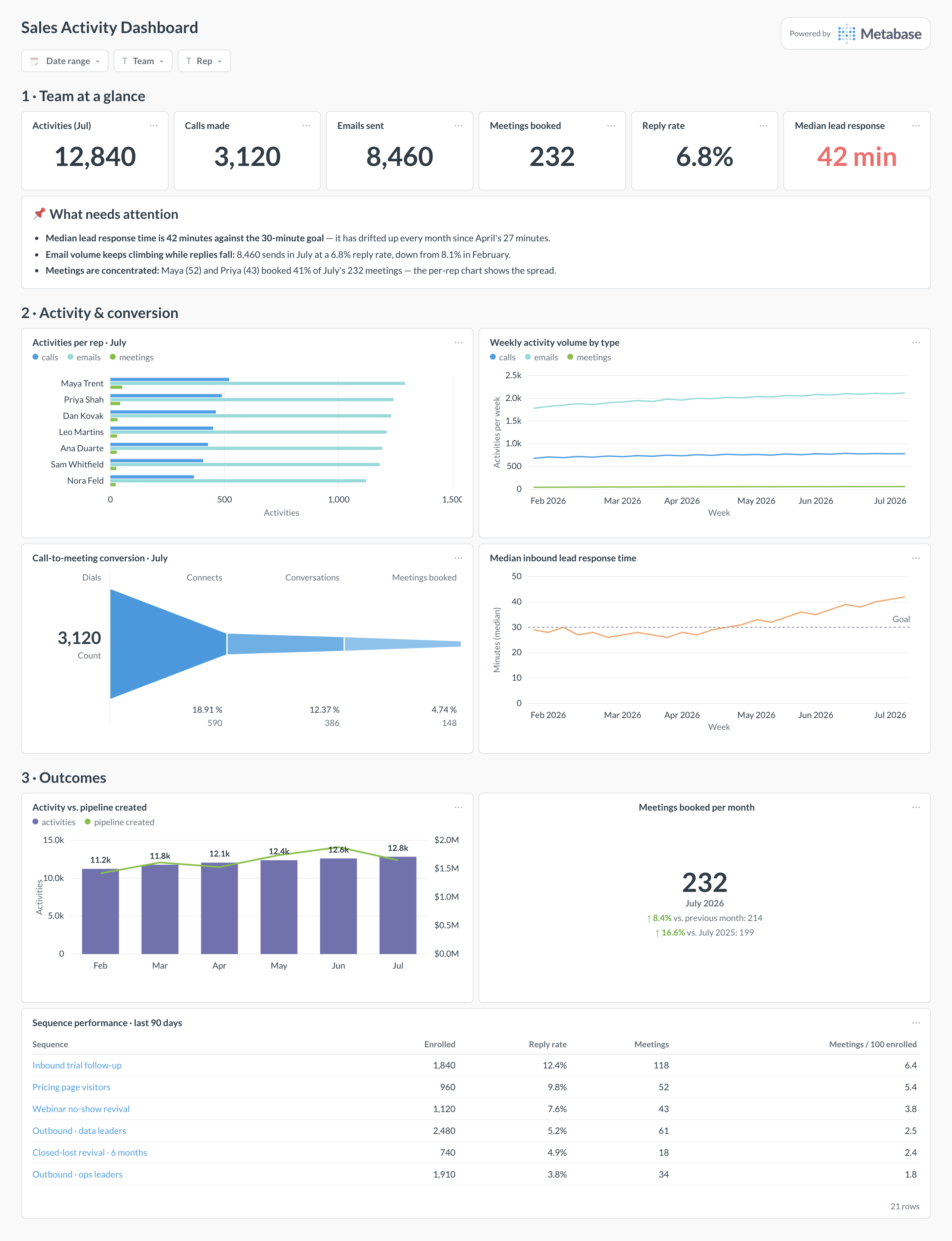Sort table by Reply rate column header
Screen dimensions: 952x1241
tap(547, 1044)
